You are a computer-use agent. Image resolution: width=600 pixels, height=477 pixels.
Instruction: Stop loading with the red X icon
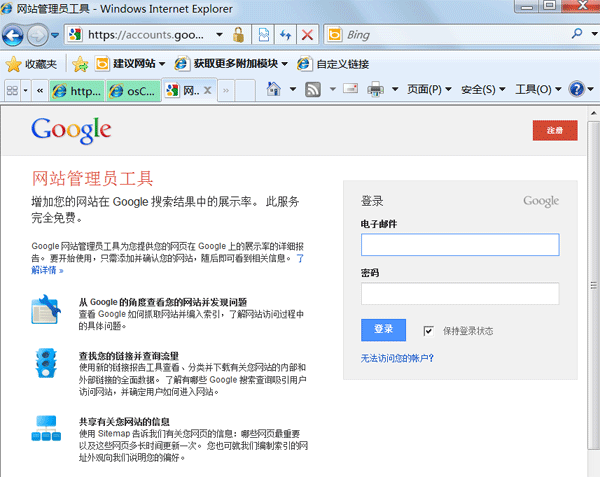pos(307,35)
